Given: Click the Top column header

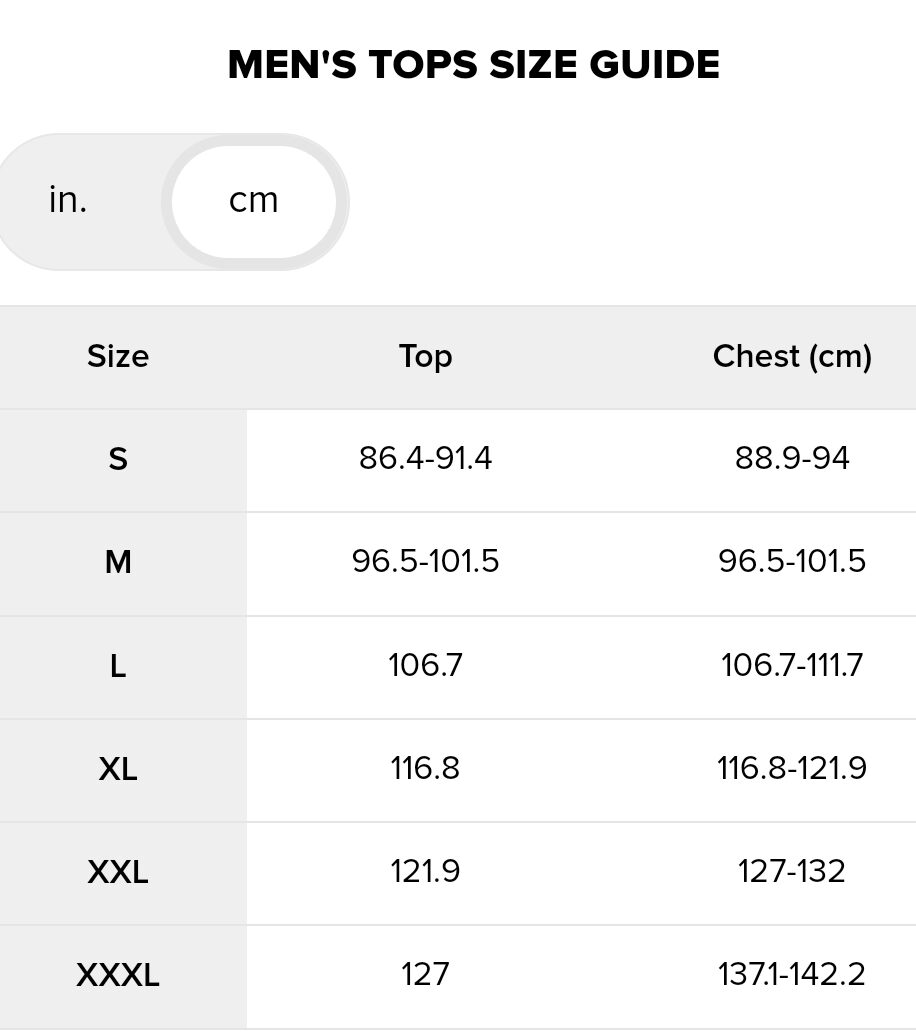Looking at the screenshot, I should (425, 357).
